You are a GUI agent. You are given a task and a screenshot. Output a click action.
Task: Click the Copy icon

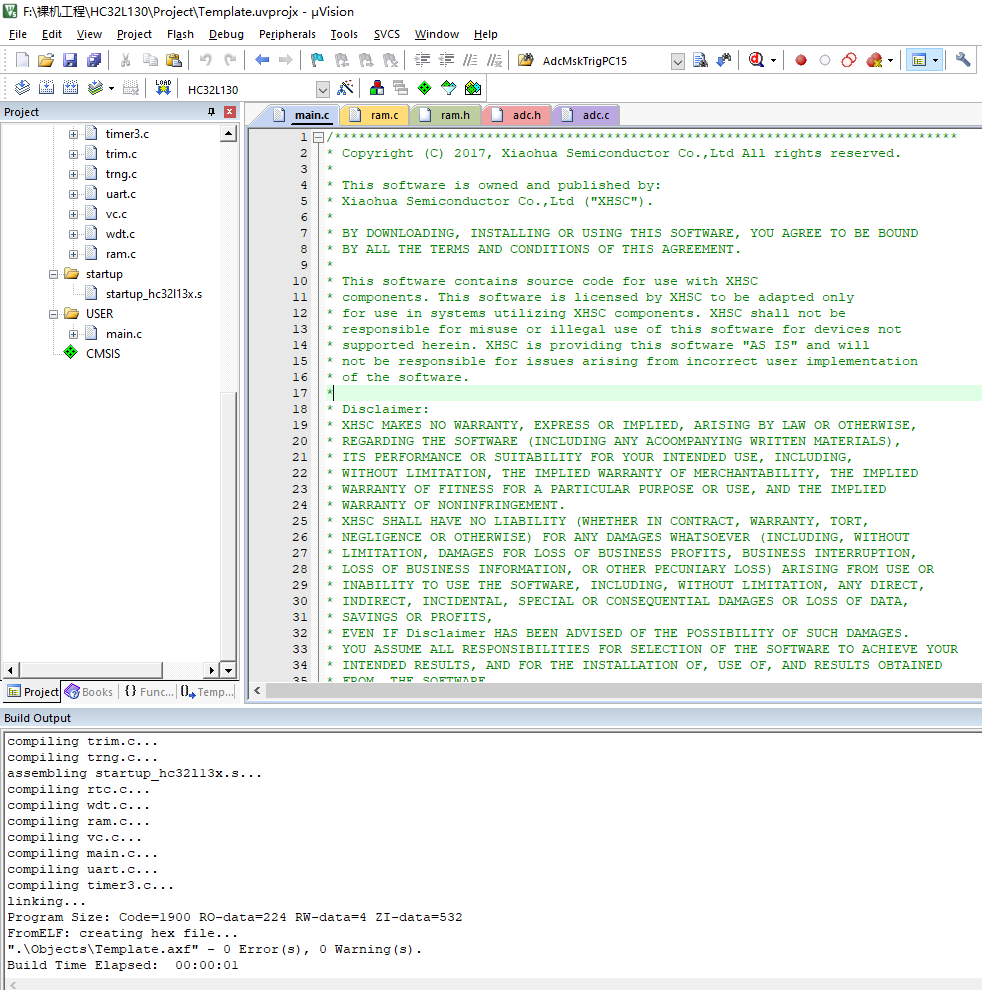(x=150, y=61)
